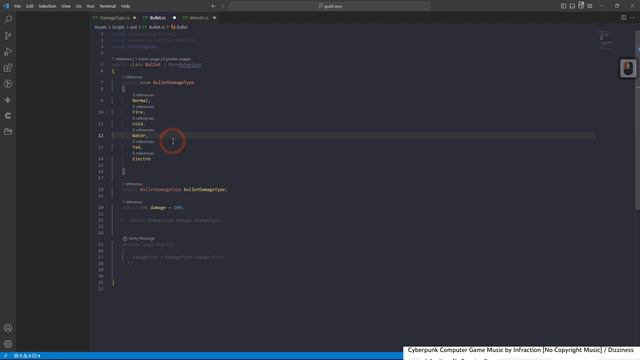Viewport: 640px width, 360px height.
Task: Open the Go menu
Action: 79,6
